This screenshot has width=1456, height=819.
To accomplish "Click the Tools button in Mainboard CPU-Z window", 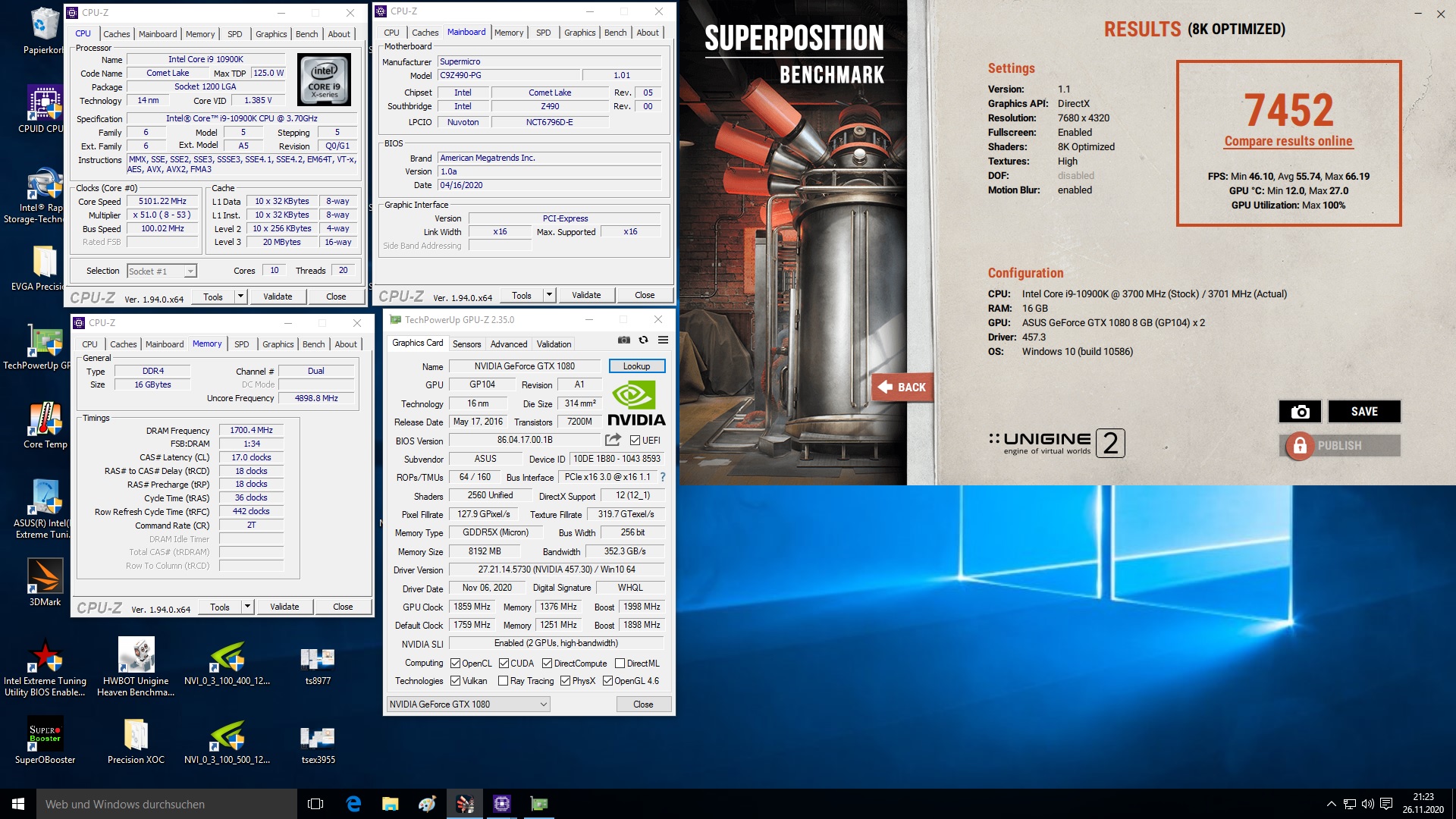I will 522,295.
